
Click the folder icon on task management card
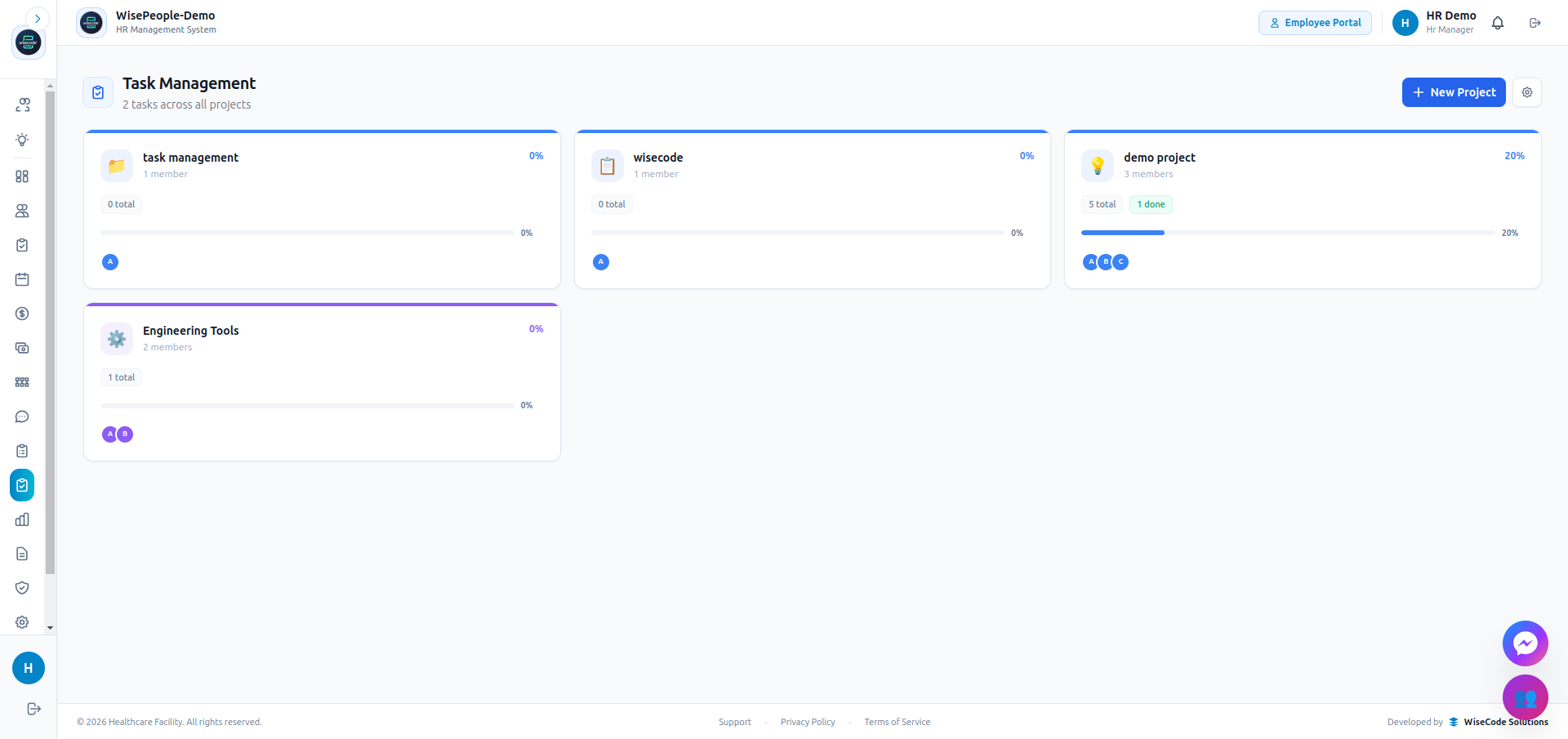click(x=117, y=166)
